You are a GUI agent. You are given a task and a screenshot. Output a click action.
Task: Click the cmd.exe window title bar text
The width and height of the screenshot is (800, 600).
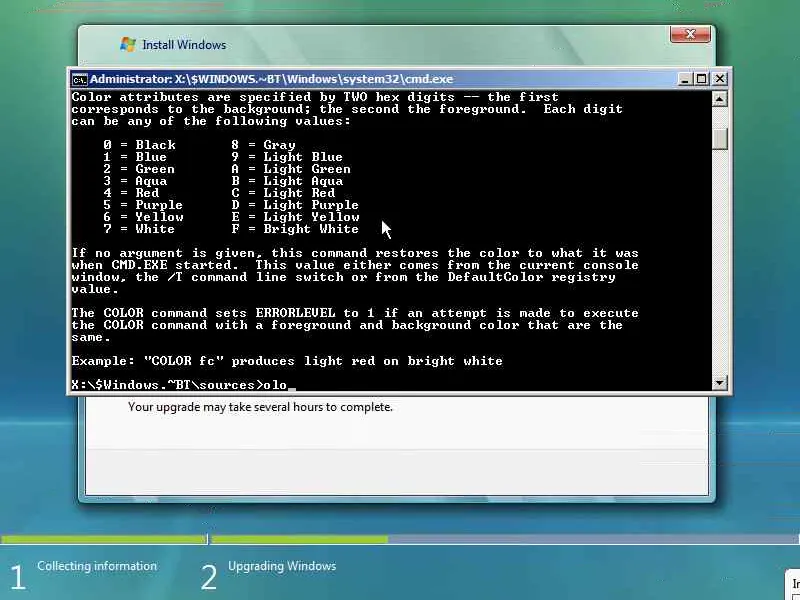pyautogui.click(x=271, y=79)
